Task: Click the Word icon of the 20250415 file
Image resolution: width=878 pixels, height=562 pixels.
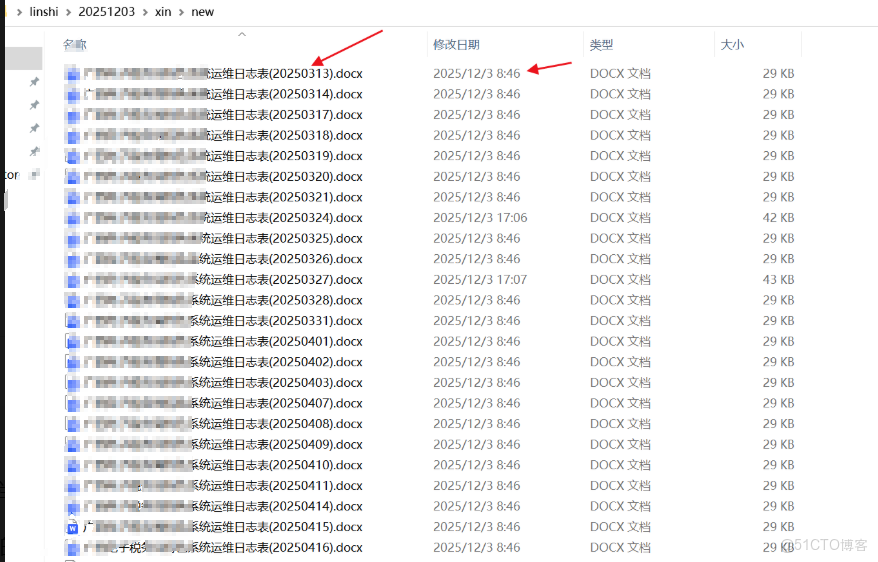Action: point(72,527)
